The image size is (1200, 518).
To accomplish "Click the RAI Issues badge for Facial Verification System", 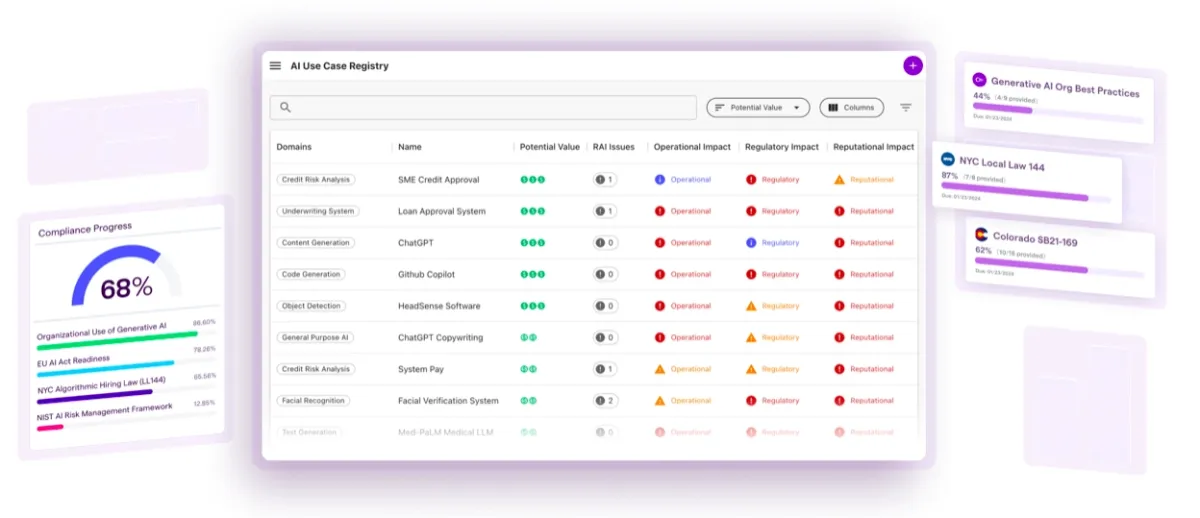I will tap(605, 401).
